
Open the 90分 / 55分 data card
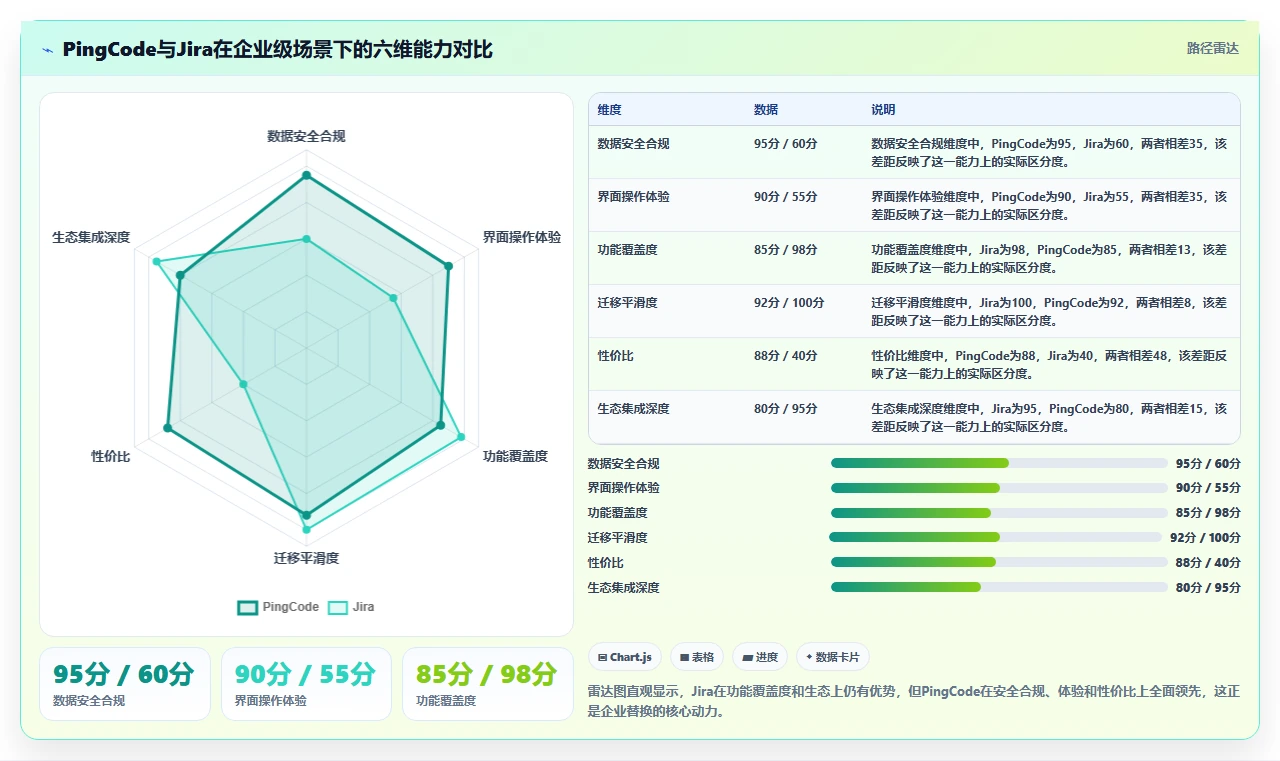click(306, 684)
